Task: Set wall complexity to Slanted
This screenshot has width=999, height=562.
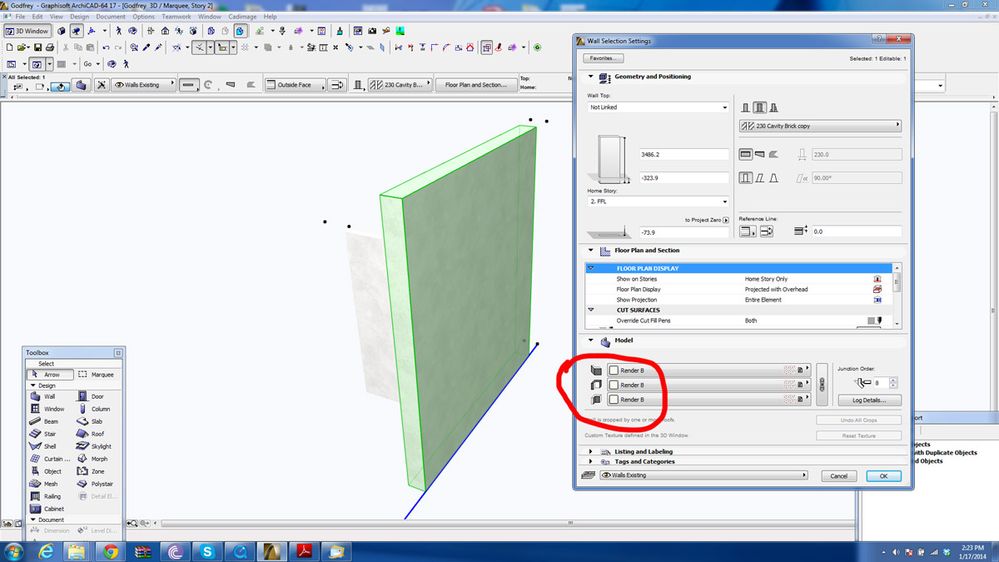Action: (x=759, y=178)
